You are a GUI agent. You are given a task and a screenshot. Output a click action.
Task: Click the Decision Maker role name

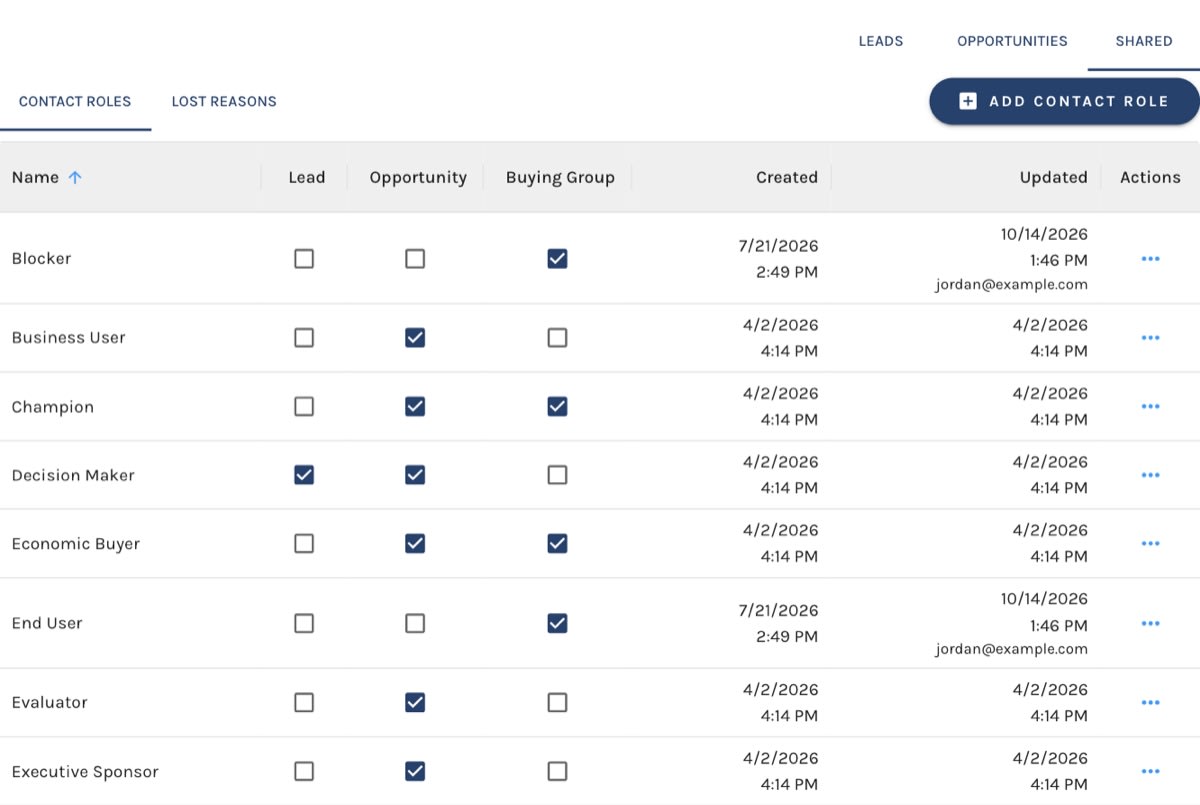click(73, 475)
